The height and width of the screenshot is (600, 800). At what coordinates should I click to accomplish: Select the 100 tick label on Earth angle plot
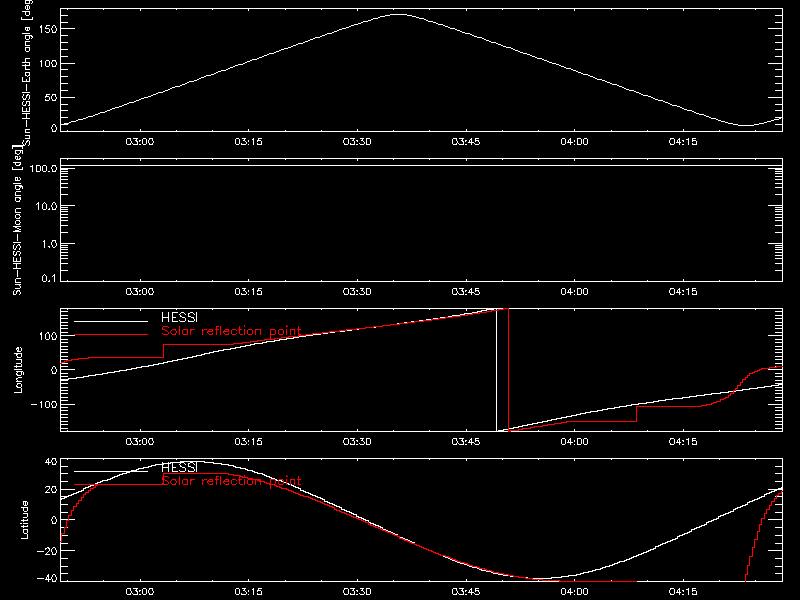pyautogui.click(x=48, y=64)
